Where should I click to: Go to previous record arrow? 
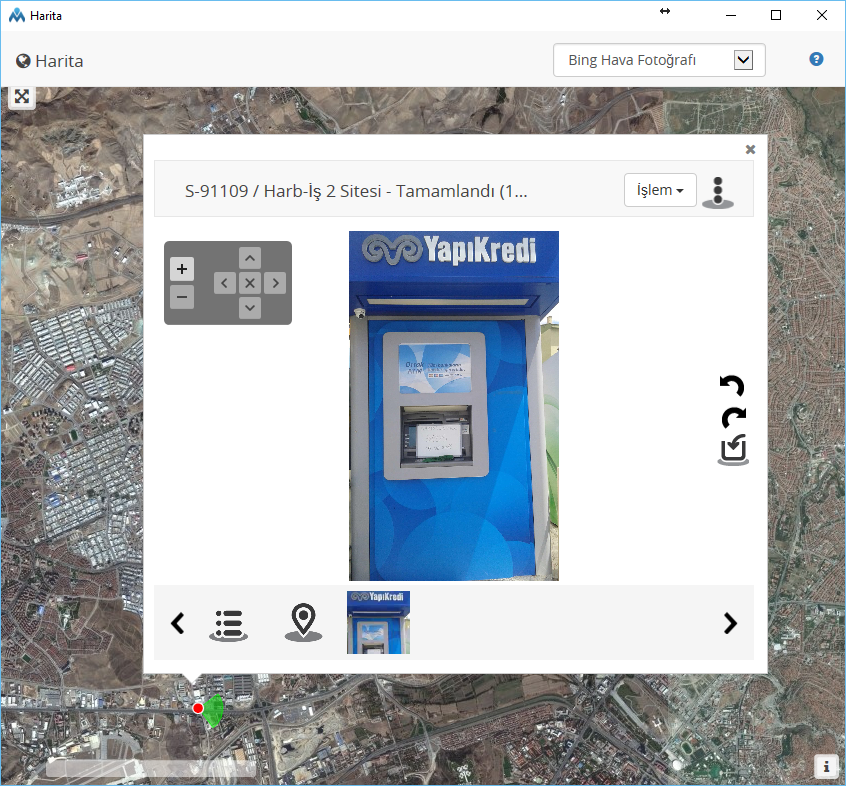click(178, 623)
